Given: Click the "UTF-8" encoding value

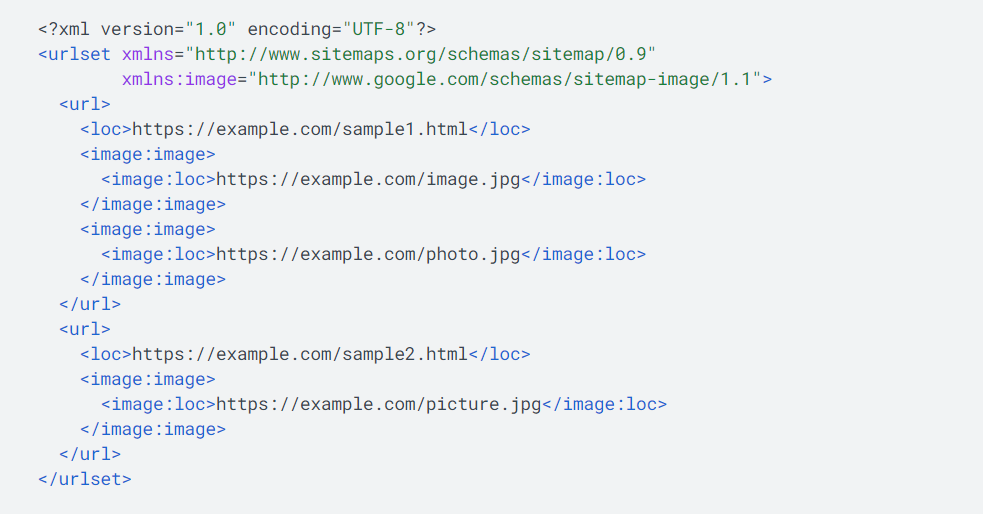Looking at the screenshot, I should pyautogui.click(x=374, y=29).
